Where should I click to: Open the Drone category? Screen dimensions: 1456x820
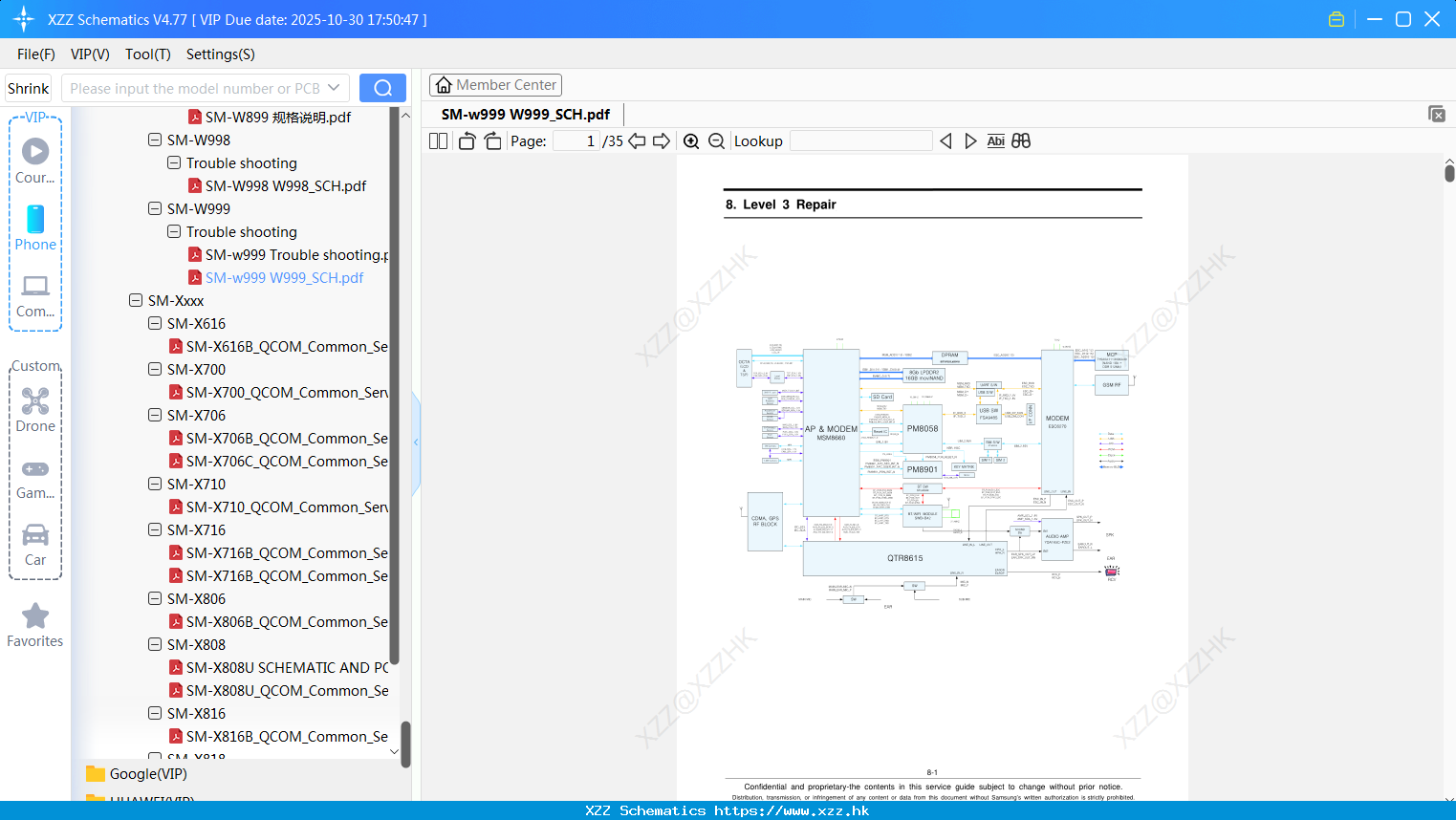(x=35, y=409)
